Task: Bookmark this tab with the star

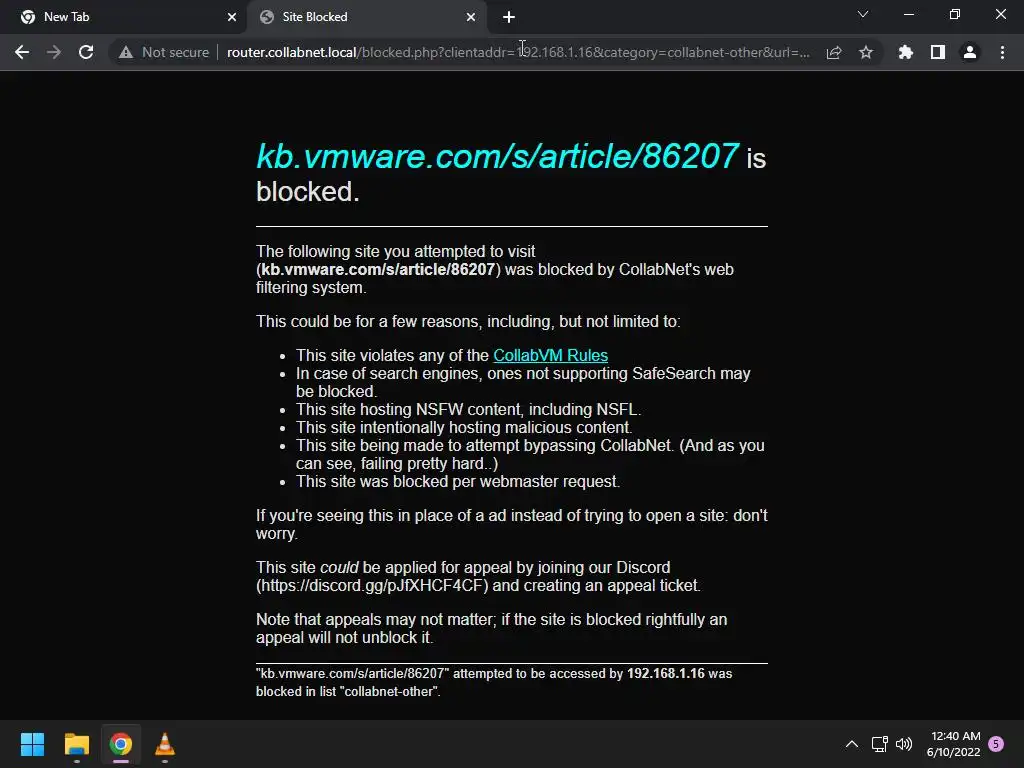Action: pos(866,52)
